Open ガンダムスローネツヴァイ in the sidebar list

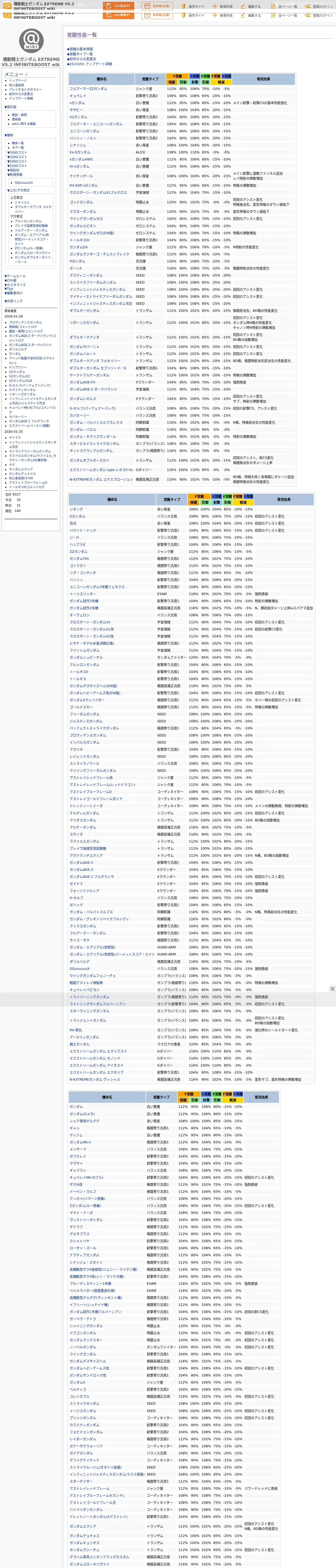32,253
